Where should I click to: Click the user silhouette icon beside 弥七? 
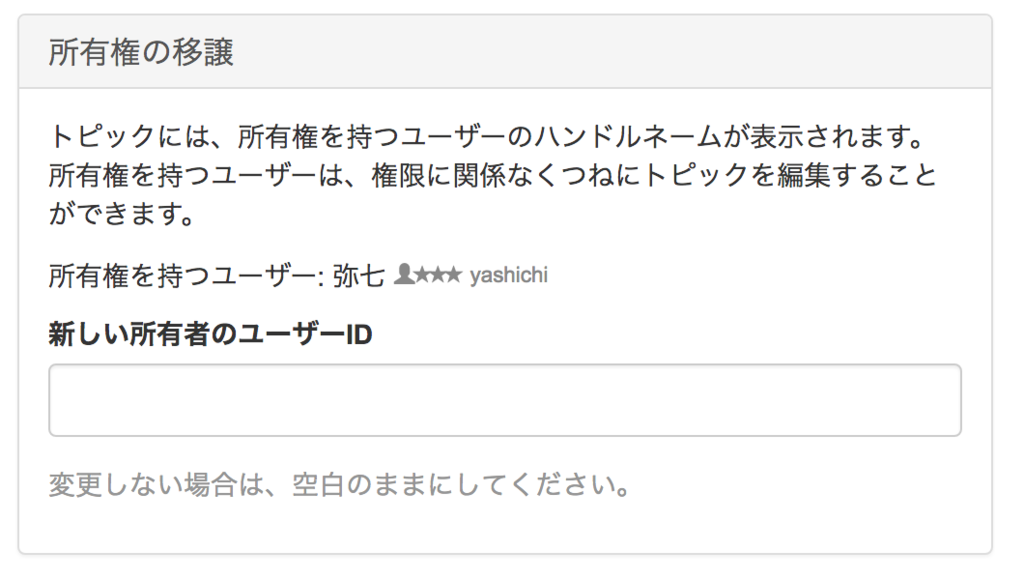coord(404,274)
